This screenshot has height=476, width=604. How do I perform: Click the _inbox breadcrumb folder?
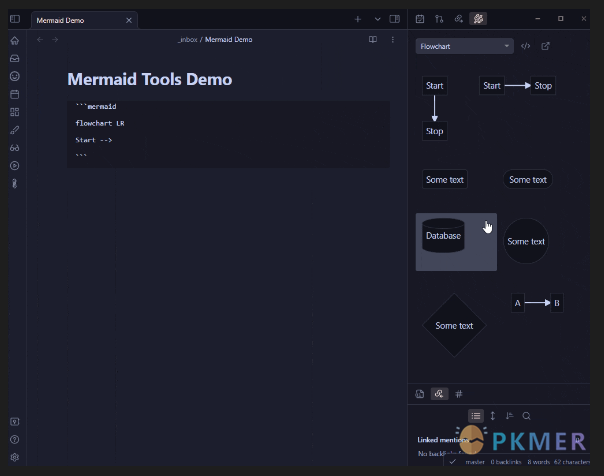(188, 40)
